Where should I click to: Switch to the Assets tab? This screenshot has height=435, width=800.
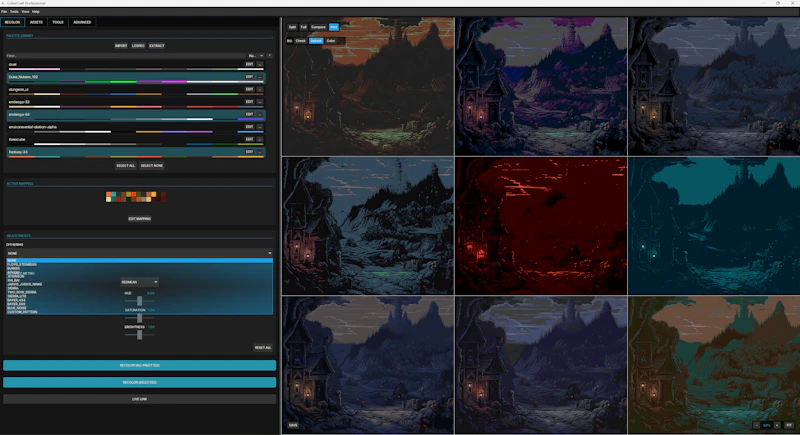click(36, 22)
